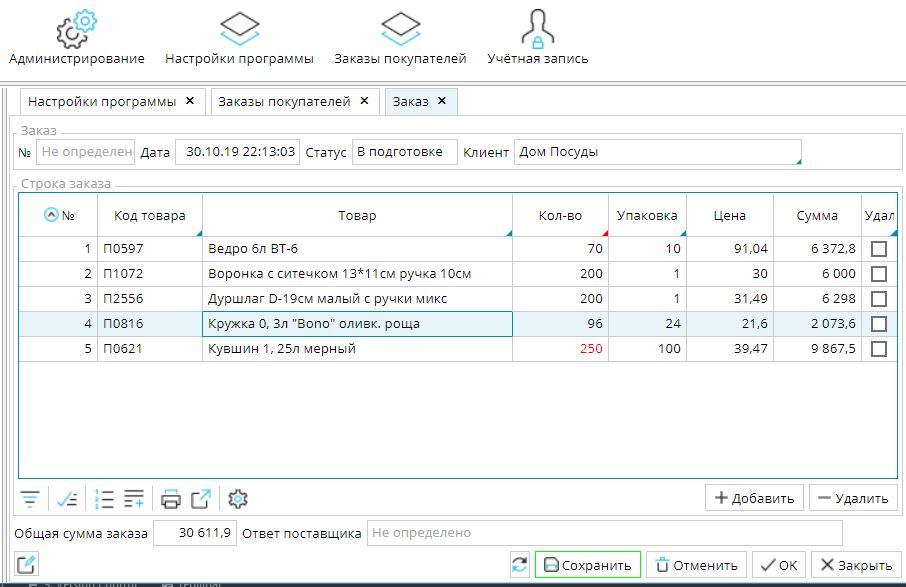
Task: Tick delete checkbox for Кружка 0,3л row
Action: click(x=878, y=324)
